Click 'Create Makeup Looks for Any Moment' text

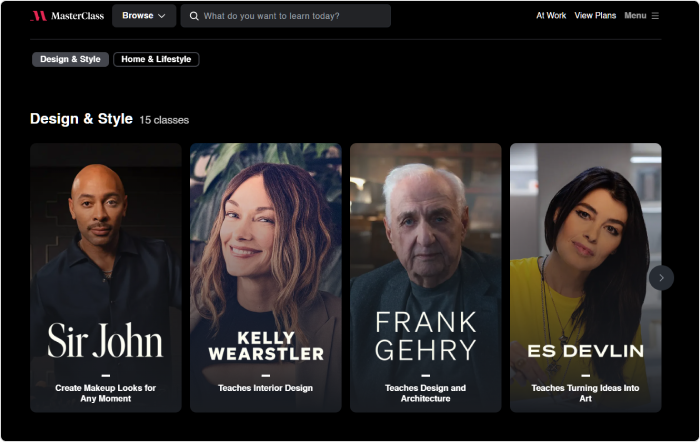click(x=105, y=393)
